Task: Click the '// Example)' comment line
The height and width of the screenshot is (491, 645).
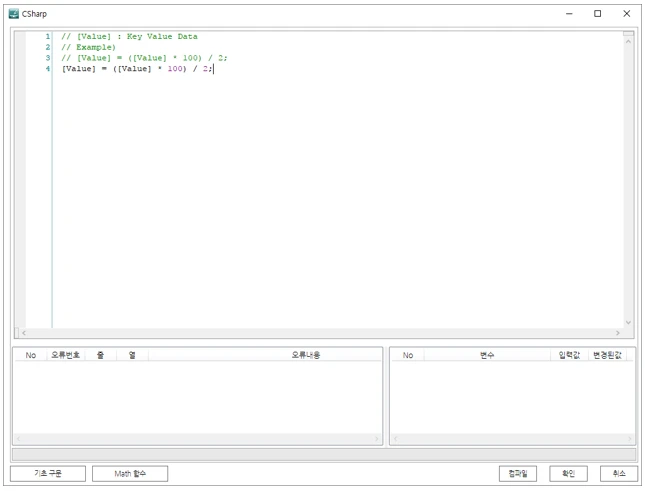Action: (x=88, y=47)
